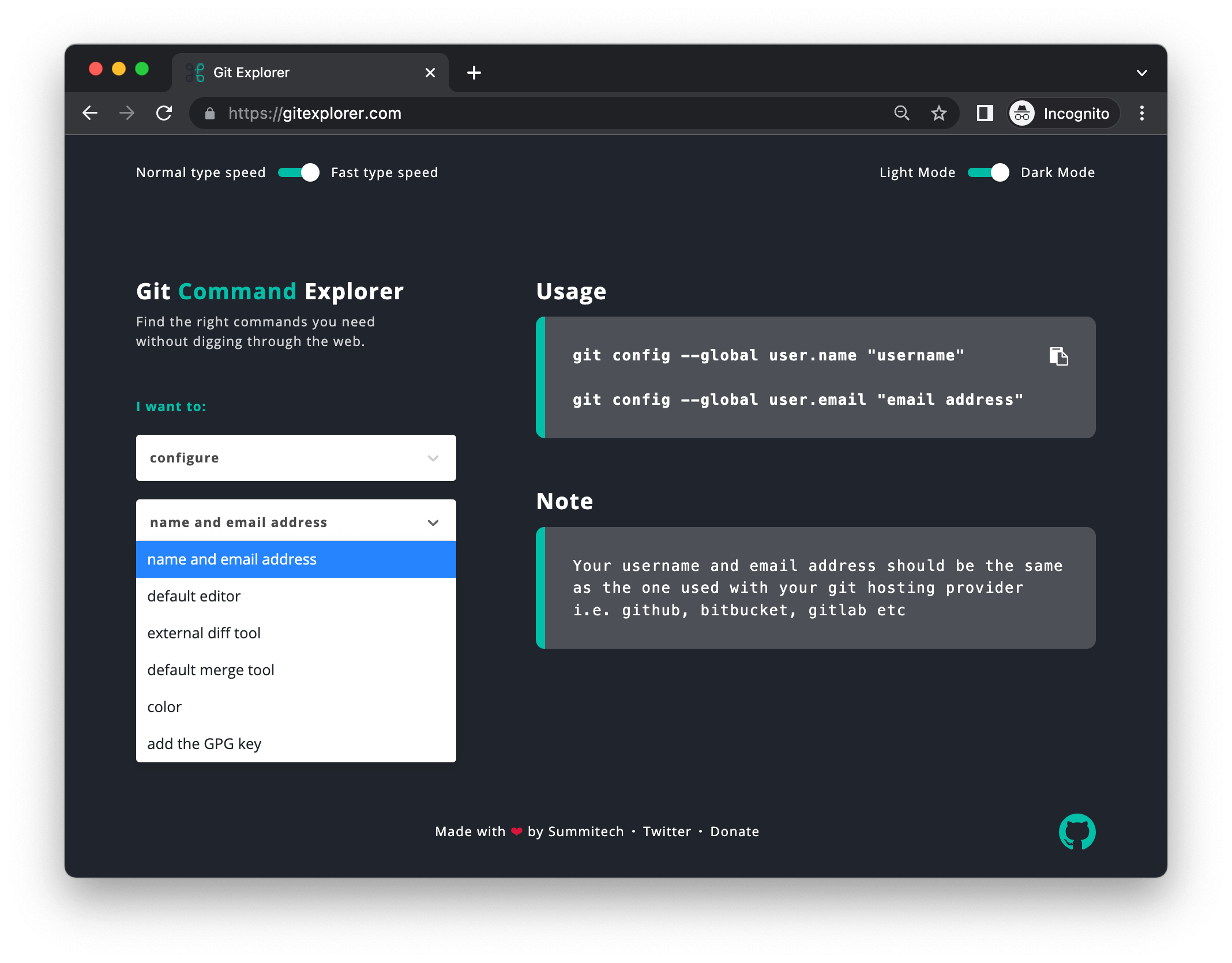Click the Donate link
1232x963 pixels.
(x=734, y=832)
